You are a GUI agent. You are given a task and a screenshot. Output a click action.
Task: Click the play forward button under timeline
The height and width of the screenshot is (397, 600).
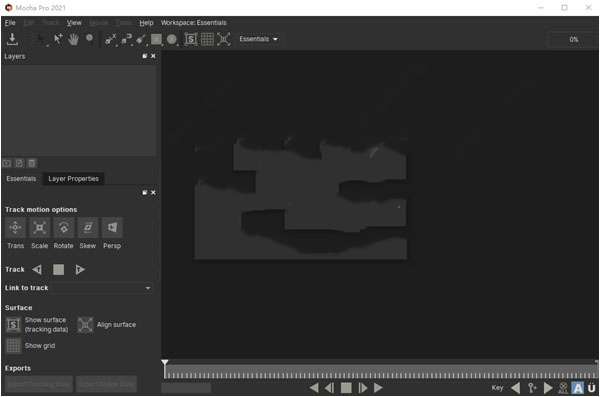[378, 388]
